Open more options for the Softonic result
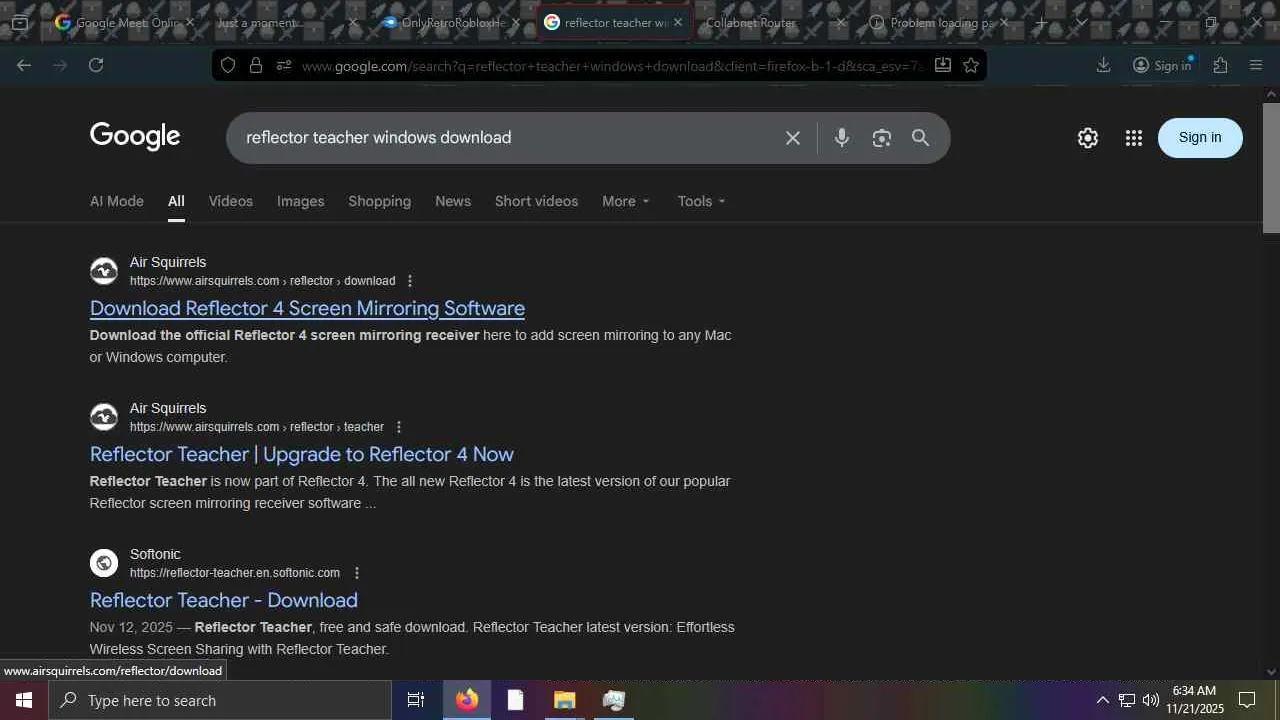1280x720 pixels. pos(356,573)
